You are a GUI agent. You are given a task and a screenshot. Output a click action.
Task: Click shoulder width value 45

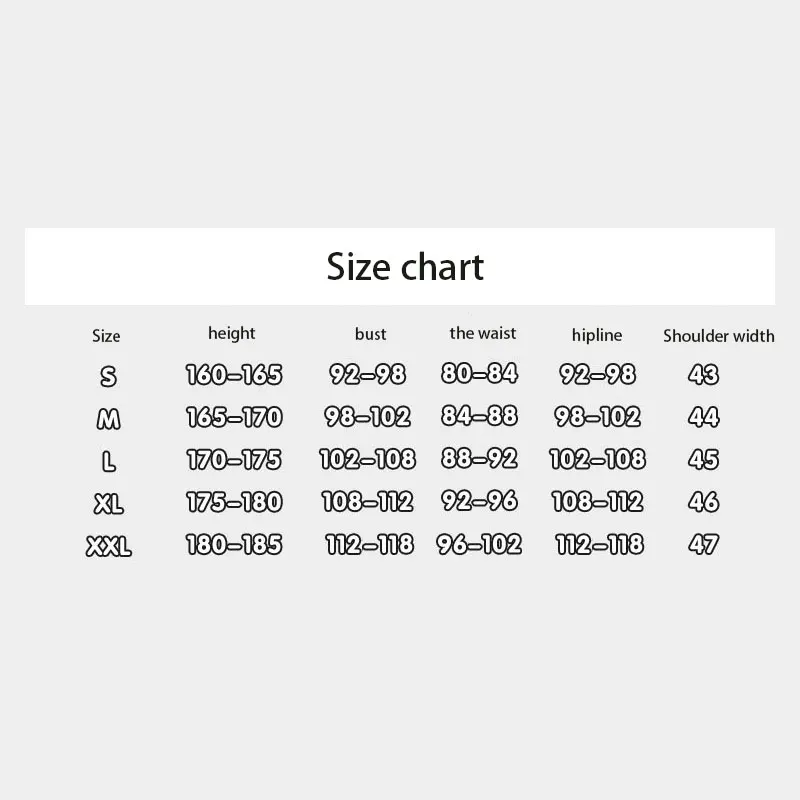click(704, 460)
